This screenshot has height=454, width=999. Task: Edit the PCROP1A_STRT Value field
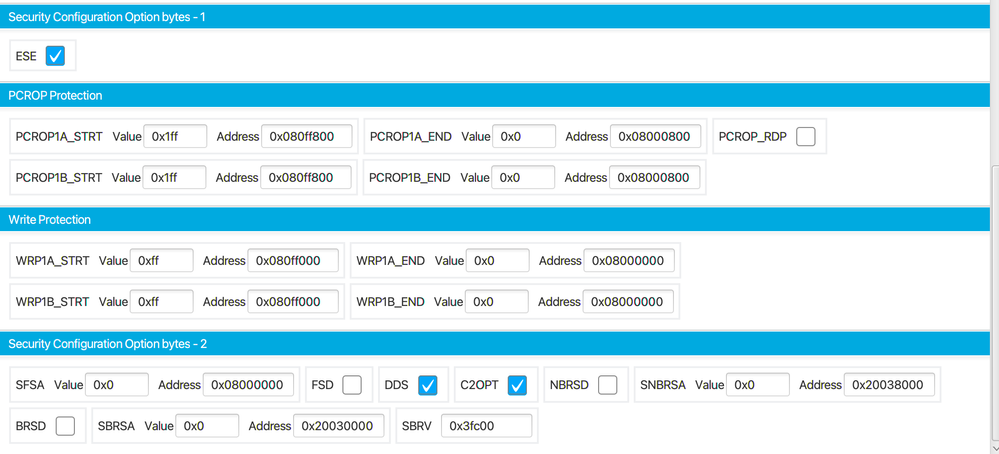pyautogui.click(x=175, y=136)
